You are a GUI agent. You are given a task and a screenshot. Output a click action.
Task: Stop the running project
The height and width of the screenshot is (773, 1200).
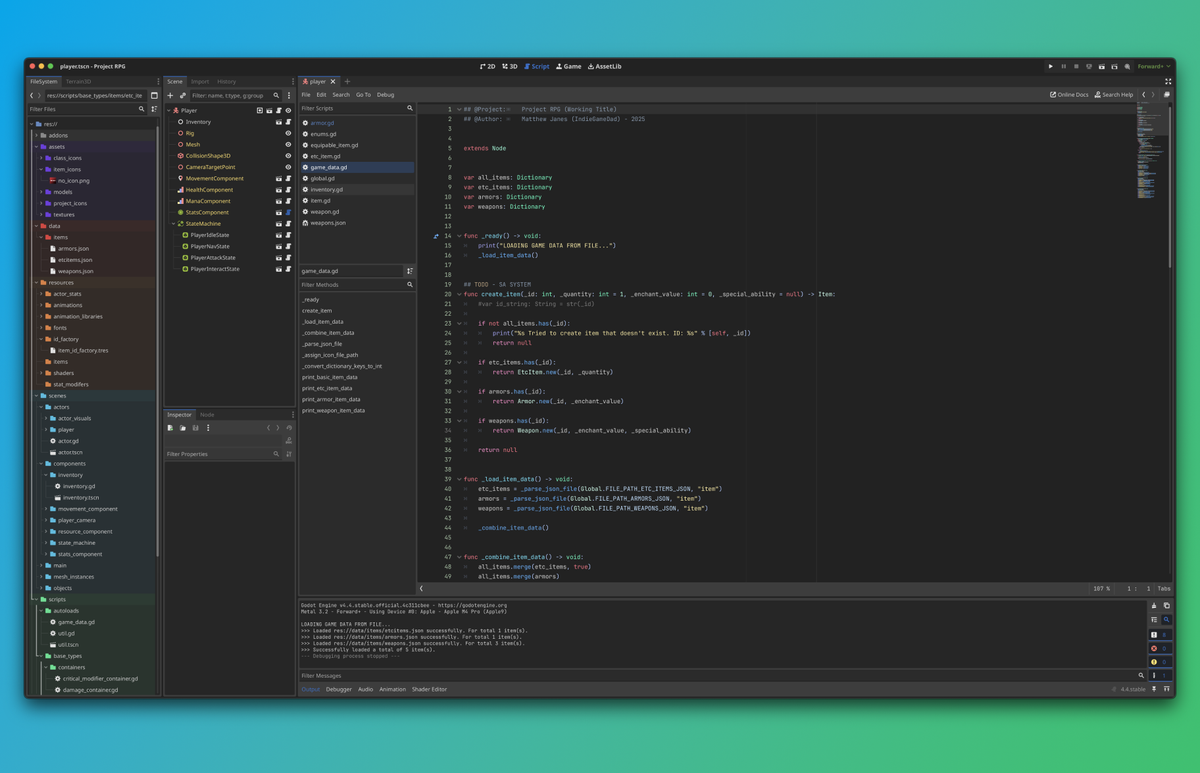point(1076,67)
